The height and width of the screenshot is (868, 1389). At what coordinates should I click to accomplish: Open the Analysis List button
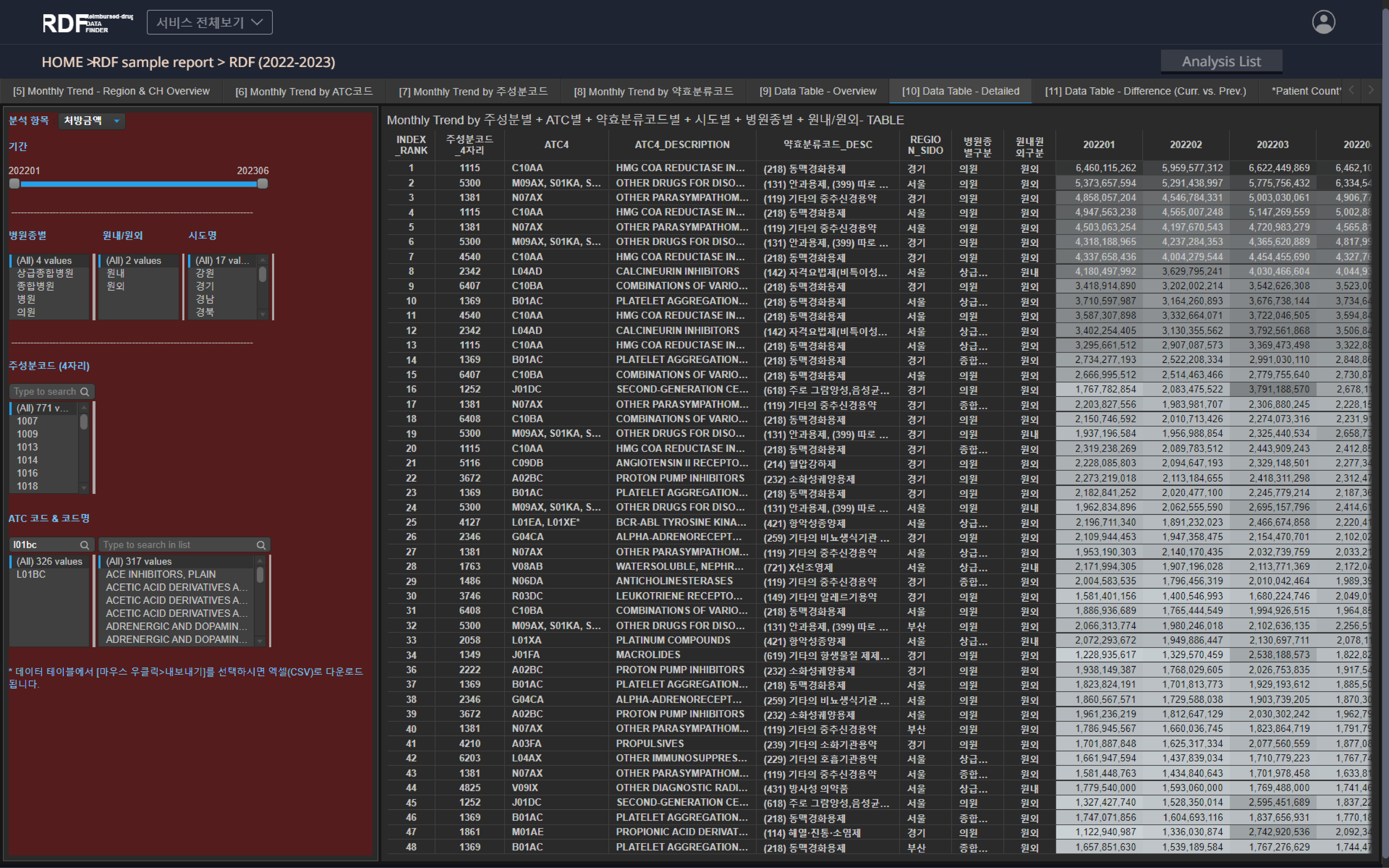pyautogui.click(x=1221, y=61)
